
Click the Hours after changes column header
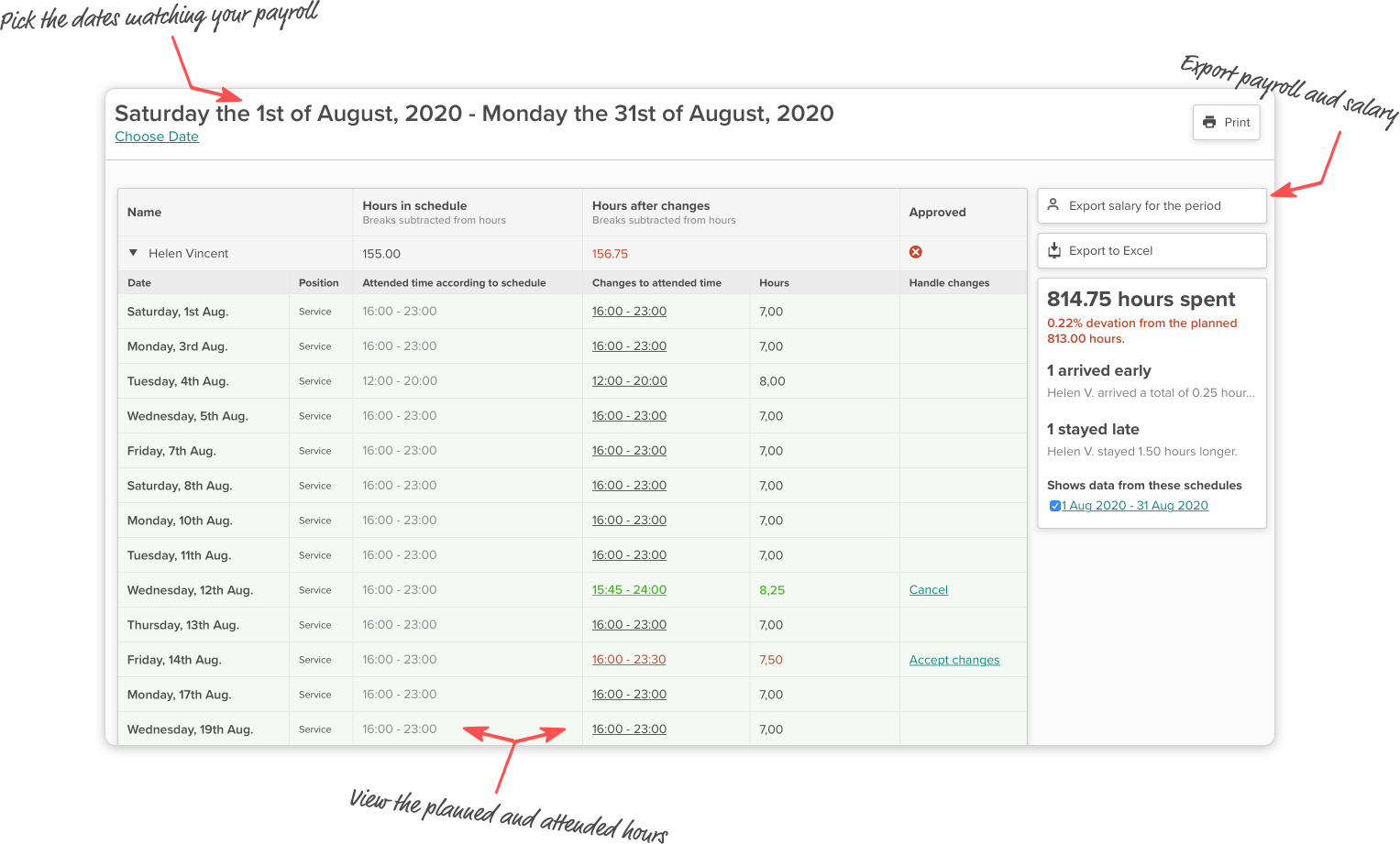click(x=653, y=205)
